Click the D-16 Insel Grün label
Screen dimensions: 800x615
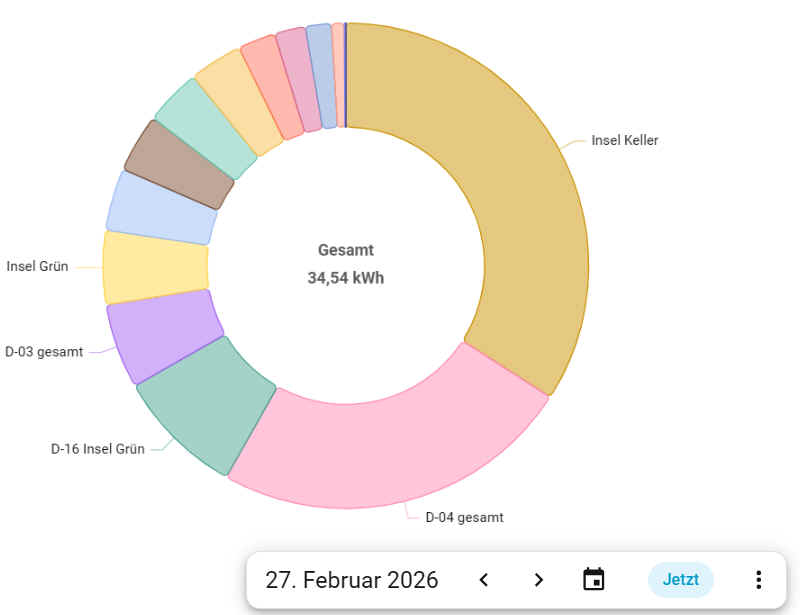98,449
